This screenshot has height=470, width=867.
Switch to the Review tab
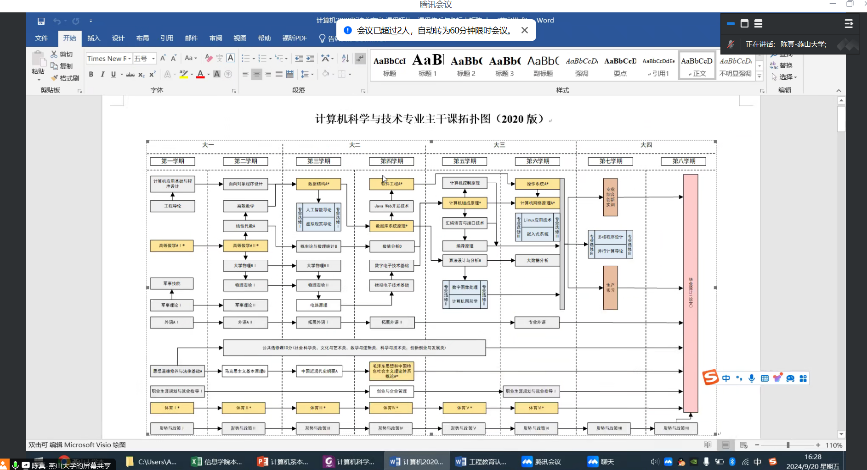coord(215,38)
